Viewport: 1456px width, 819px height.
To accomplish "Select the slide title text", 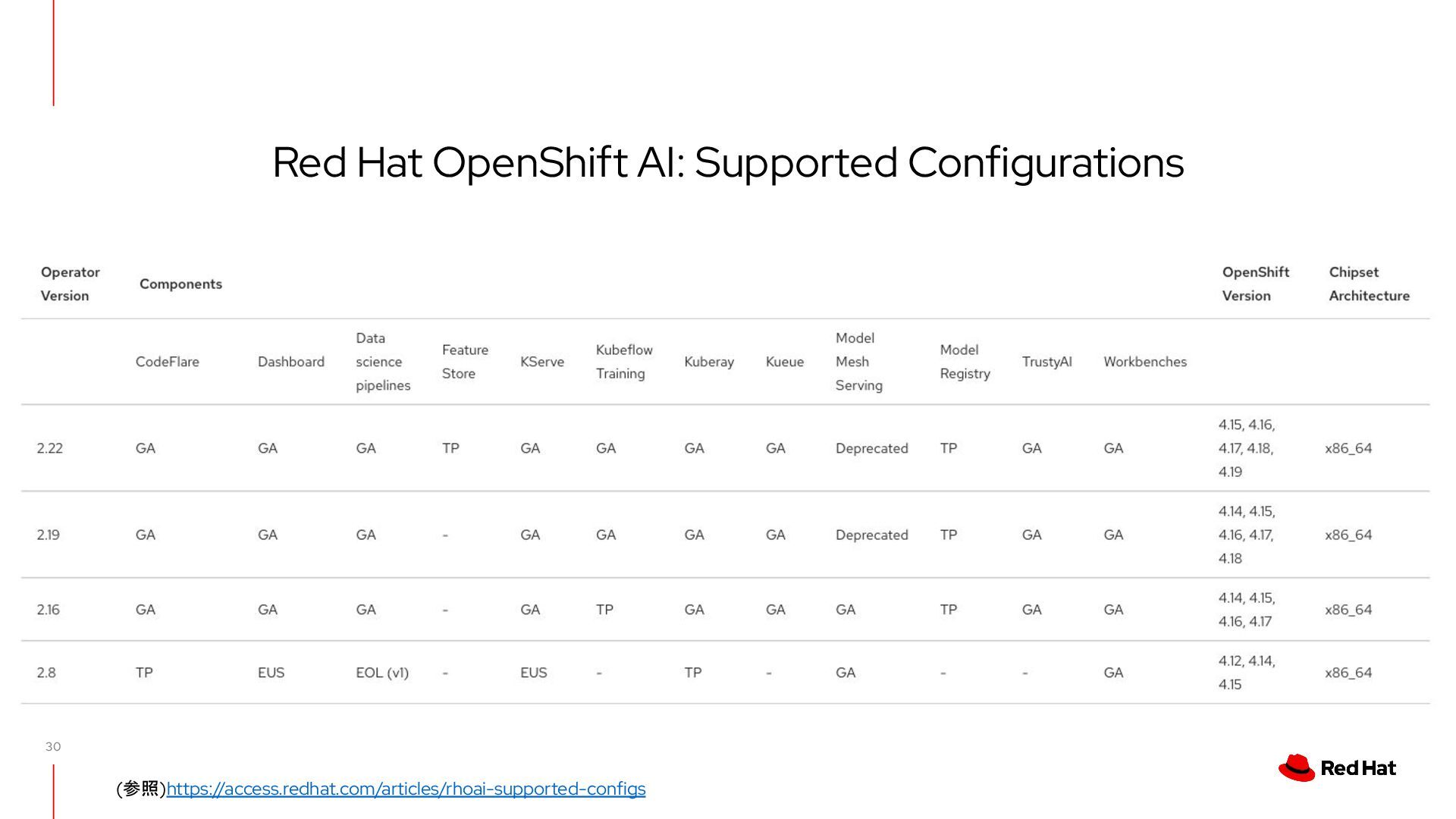I will pos(728,162).
